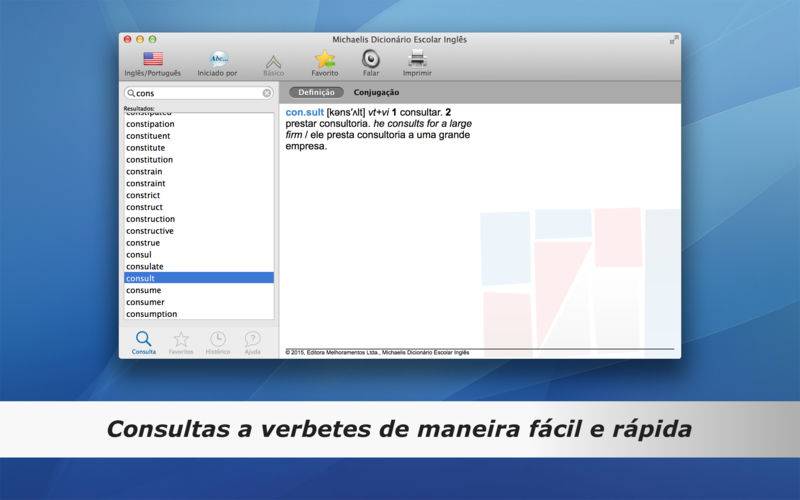
Task: Open the Consulta tab at the bottom
Action: pos(143,342)
